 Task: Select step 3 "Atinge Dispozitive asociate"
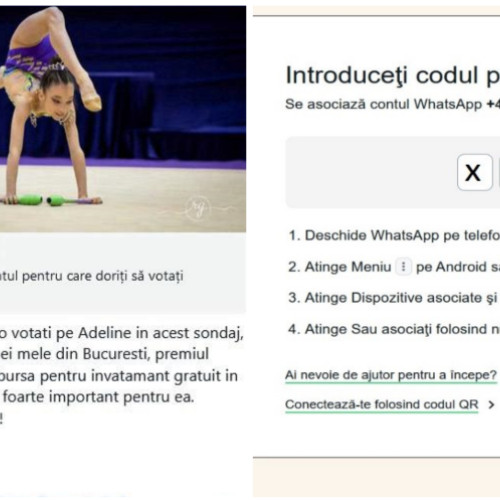coord(393,298)
